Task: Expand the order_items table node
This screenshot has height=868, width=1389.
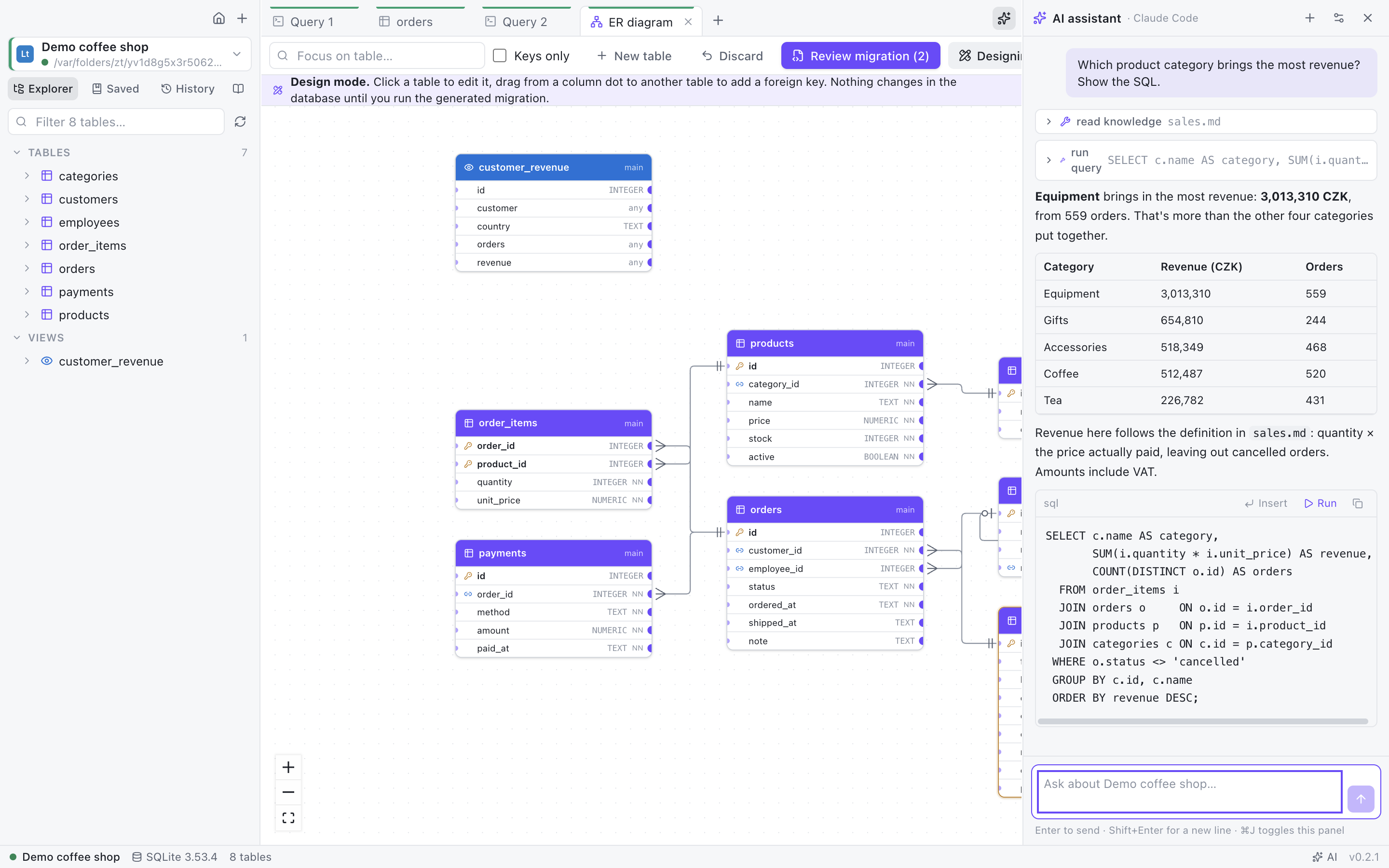Action: [27, 245]
